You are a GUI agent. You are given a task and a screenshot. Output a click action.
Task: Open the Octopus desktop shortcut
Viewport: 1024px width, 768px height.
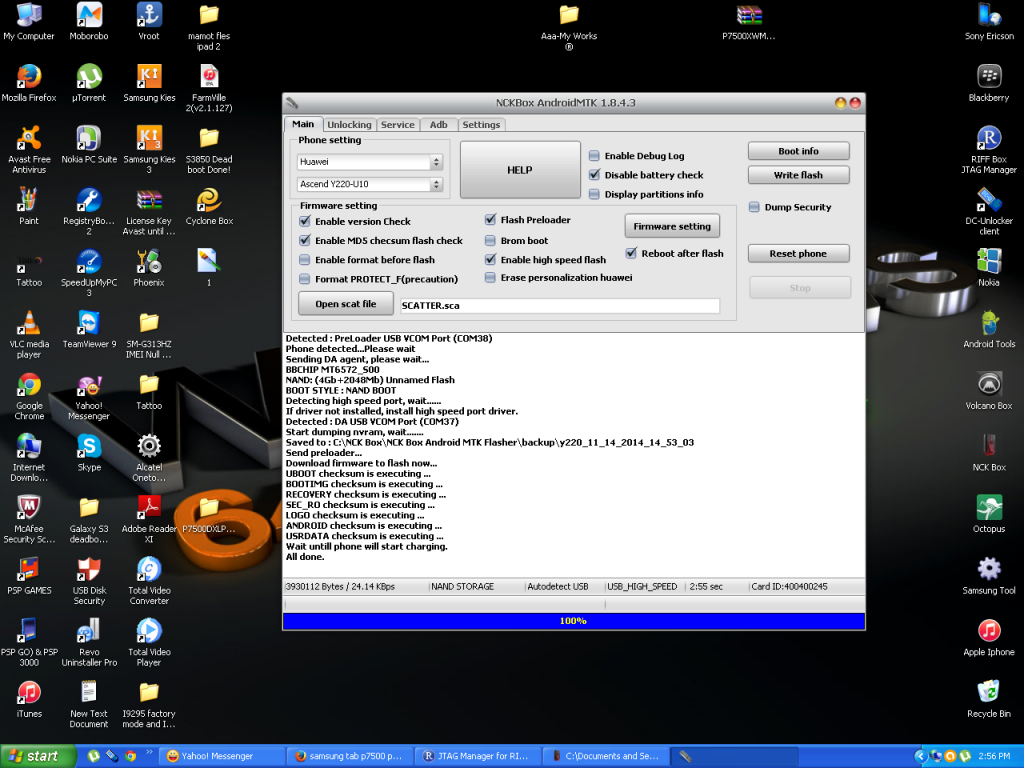[988, 508]
